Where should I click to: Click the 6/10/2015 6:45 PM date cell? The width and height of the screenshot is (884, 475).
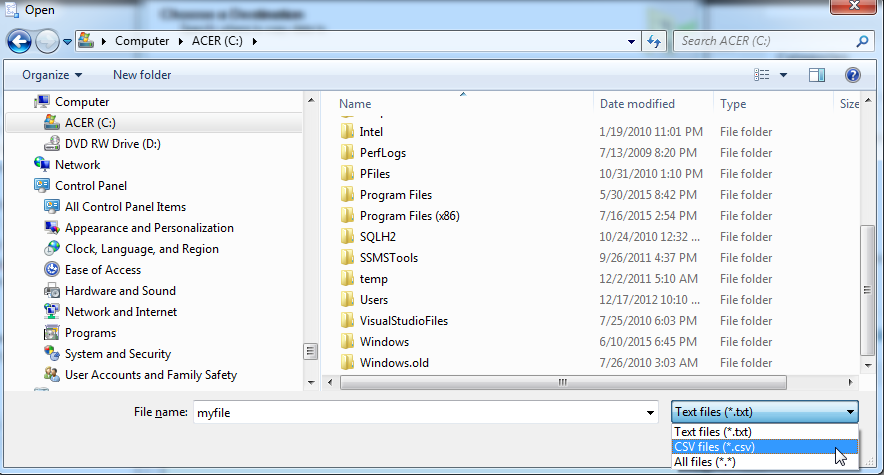[648, 342]
